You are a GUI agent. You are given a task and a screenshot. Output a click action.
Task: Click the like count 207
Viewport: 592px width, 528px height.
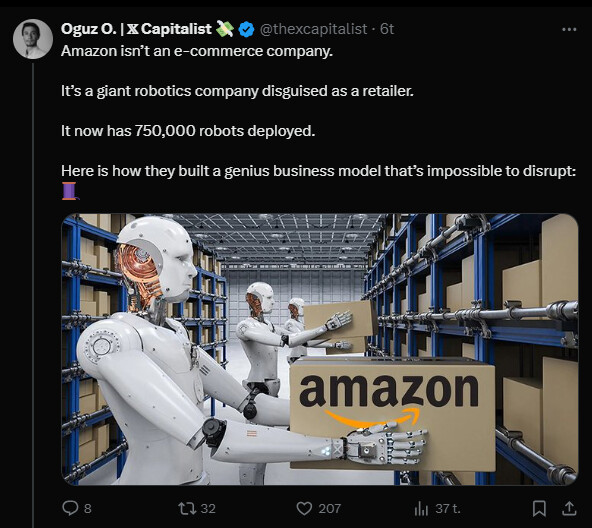point(330,508)
